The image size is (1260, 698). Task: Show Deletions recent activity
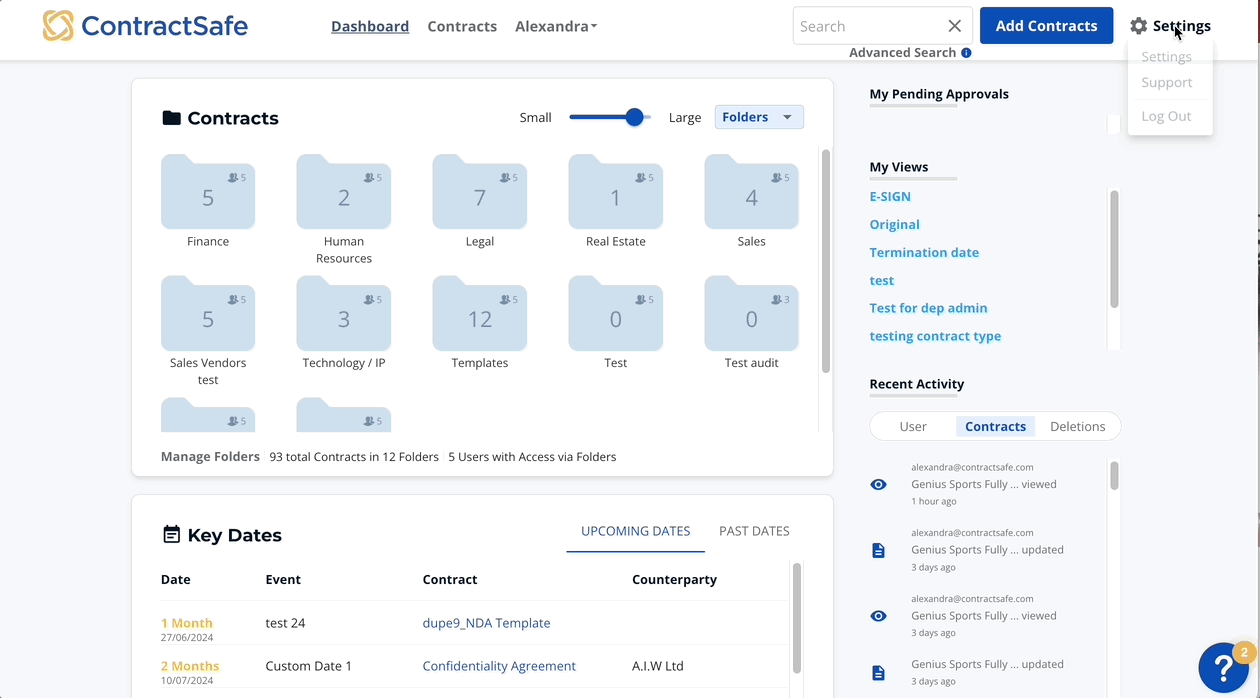(1078, 426)
